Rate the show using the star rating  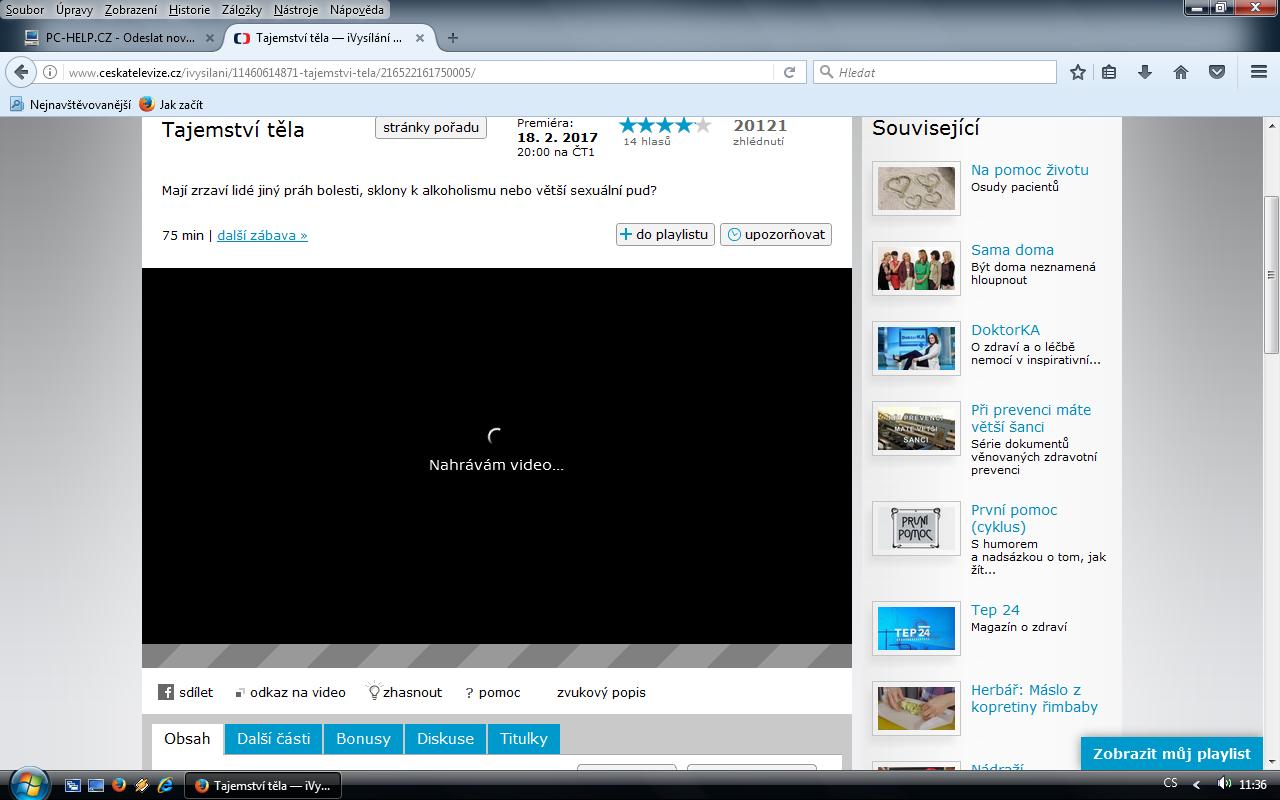coord(665,125)
